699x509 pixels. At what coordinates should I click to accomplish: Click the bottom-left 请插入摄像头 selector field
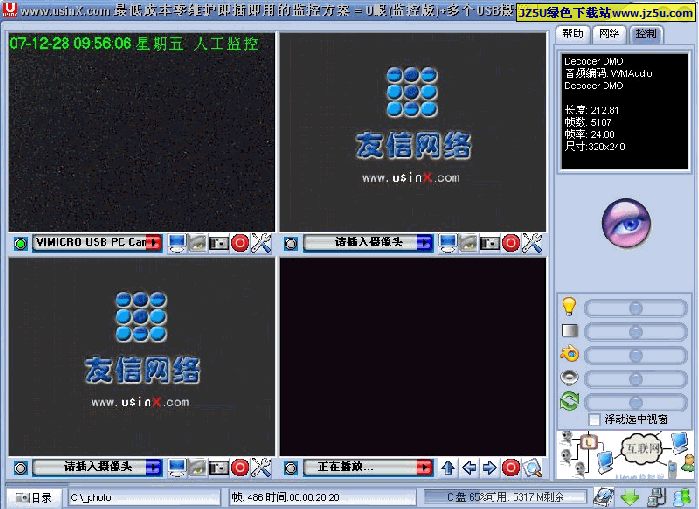coord(97,467)
